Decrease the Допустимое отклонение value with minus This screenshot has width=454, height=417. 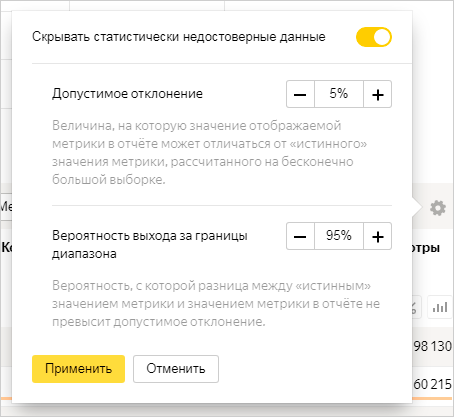(300, 94)
